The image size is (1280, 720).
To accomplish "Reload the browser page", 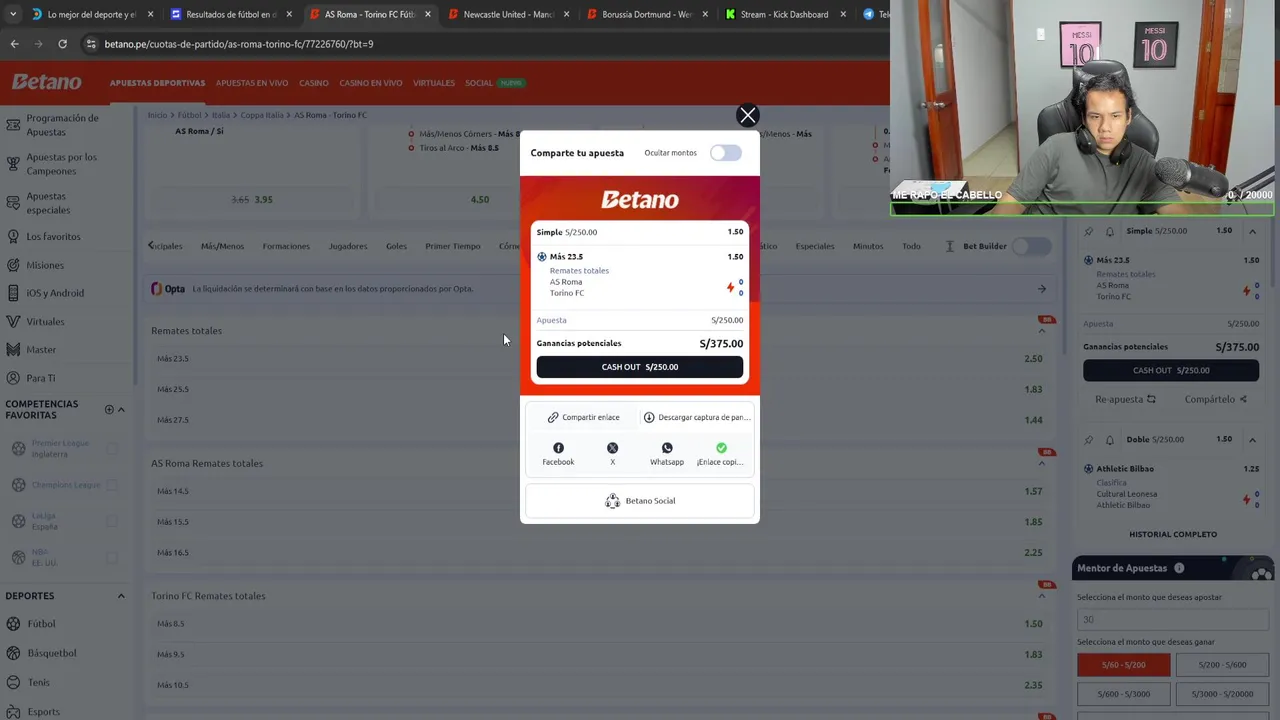I will [62, 44].
